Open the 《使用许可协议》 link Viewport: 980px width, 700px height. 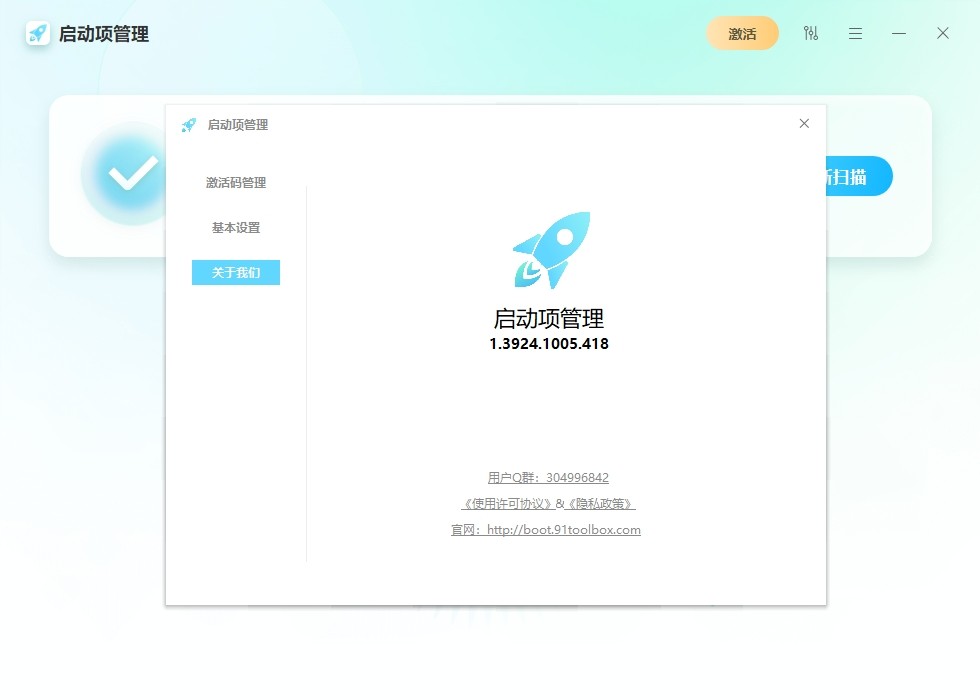507,504
